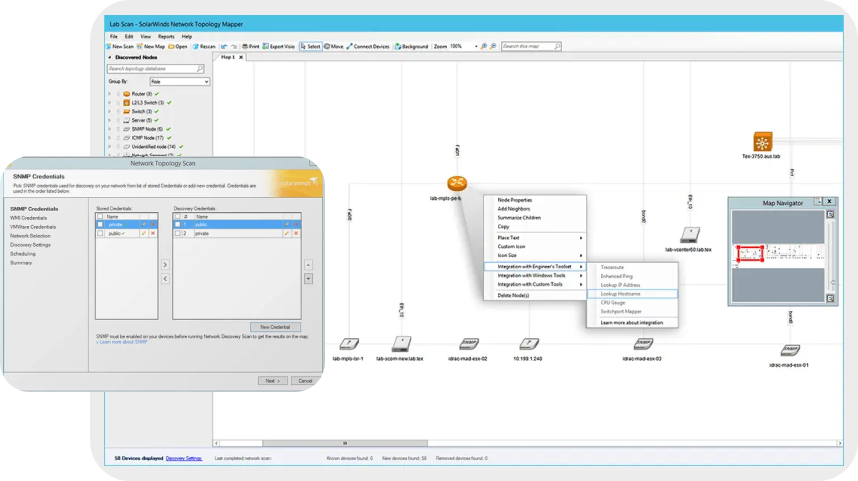858x481 pixels.
Task: Expand the Router (8) tree group
Action: click(x=109, y=94)
